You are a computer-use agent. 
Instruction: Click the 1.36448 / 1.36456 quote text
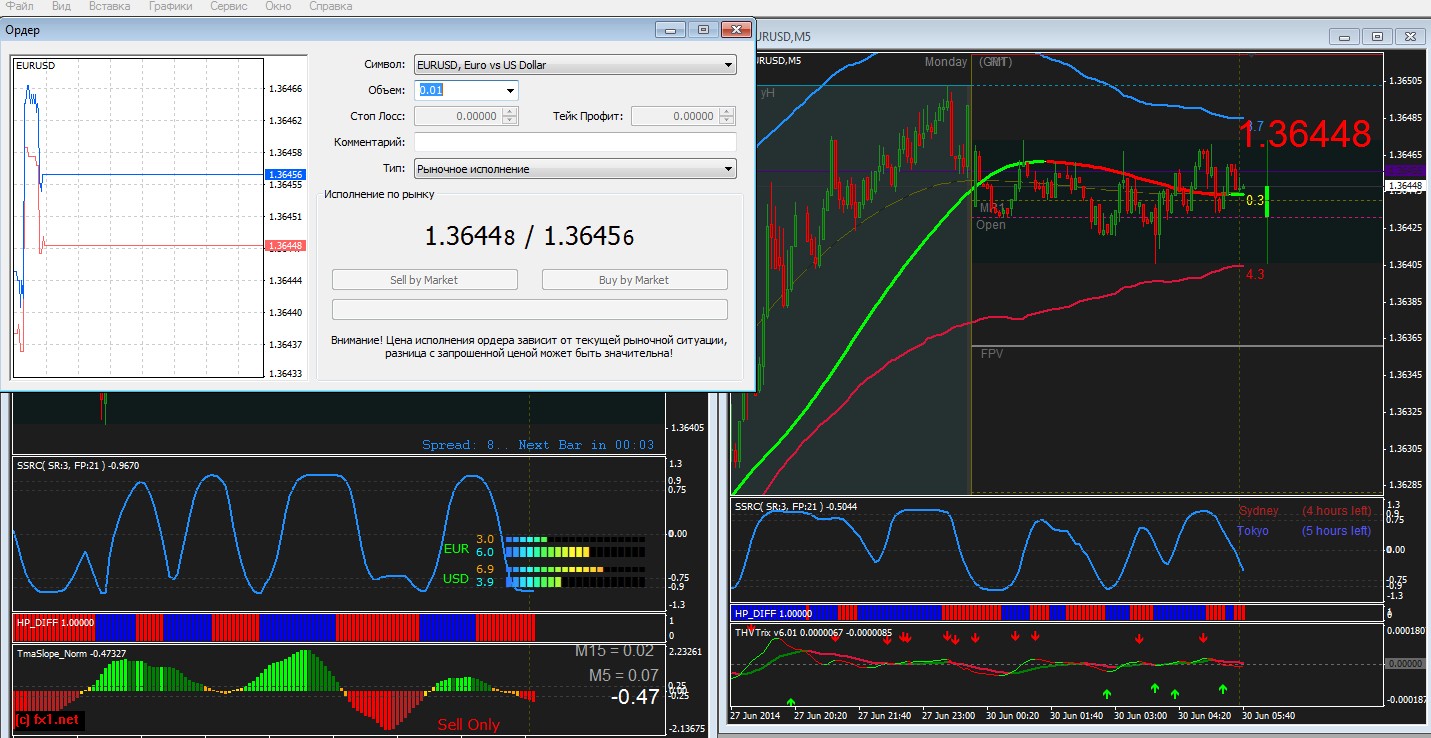pyautogui.click(x=529, y=237)
